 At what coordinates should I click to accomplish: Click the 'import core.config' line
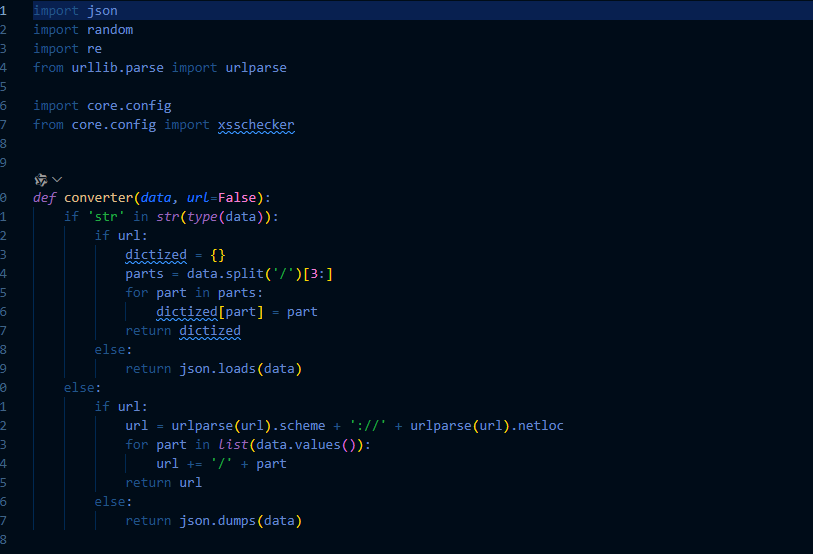pyautogui.click(x=102, y=105)
